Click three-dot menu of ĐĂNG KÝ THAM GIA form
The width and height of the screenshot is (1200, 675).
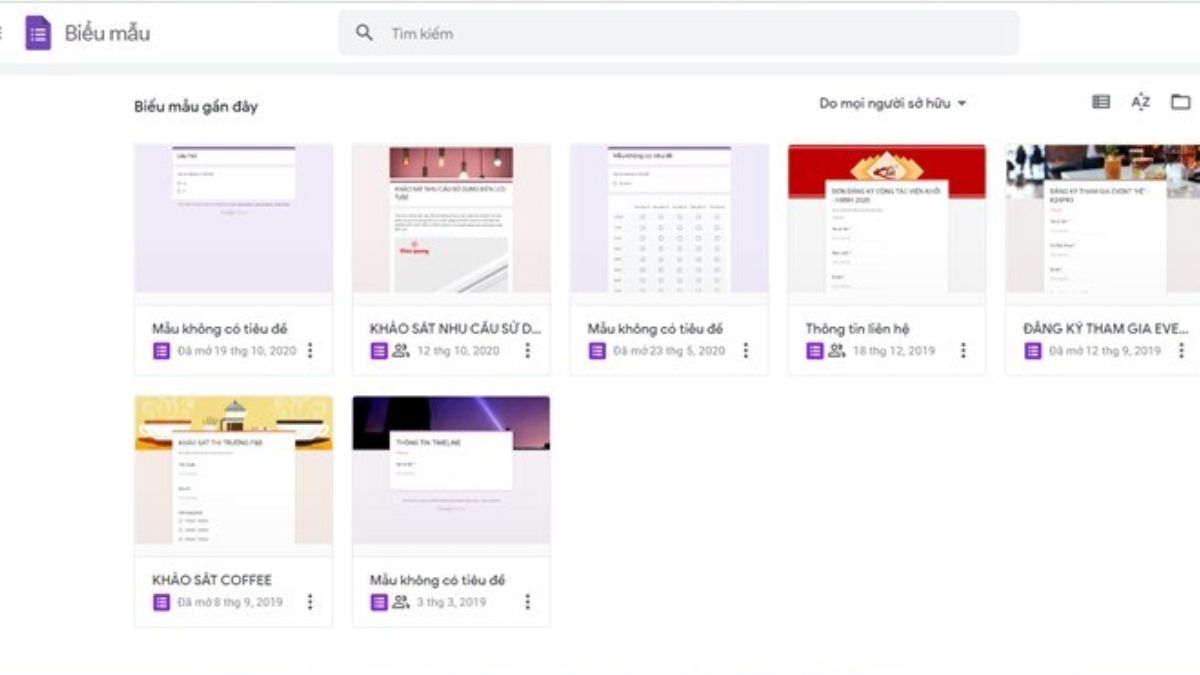[x=1181, y=350]
